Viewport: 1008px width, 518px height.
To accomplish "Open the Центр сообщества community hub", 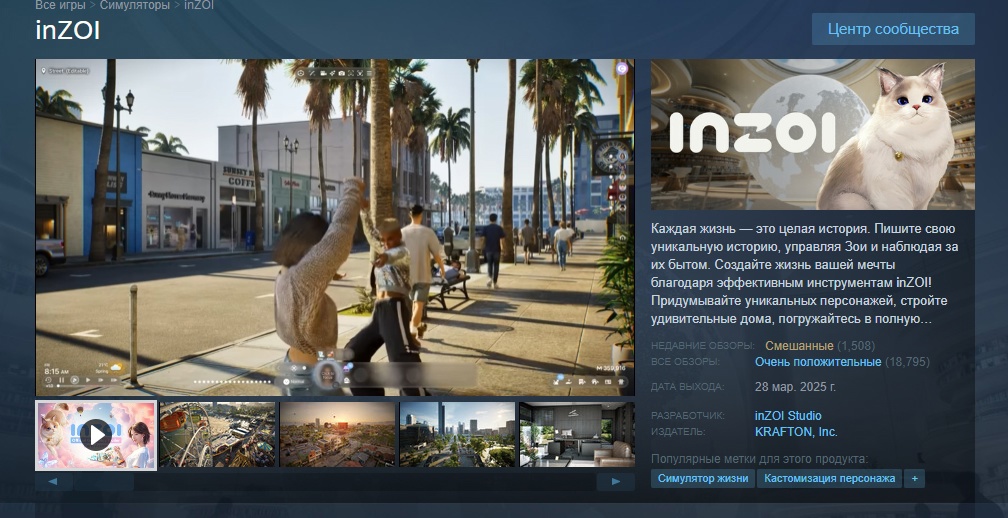I will (x=893, y=29).
